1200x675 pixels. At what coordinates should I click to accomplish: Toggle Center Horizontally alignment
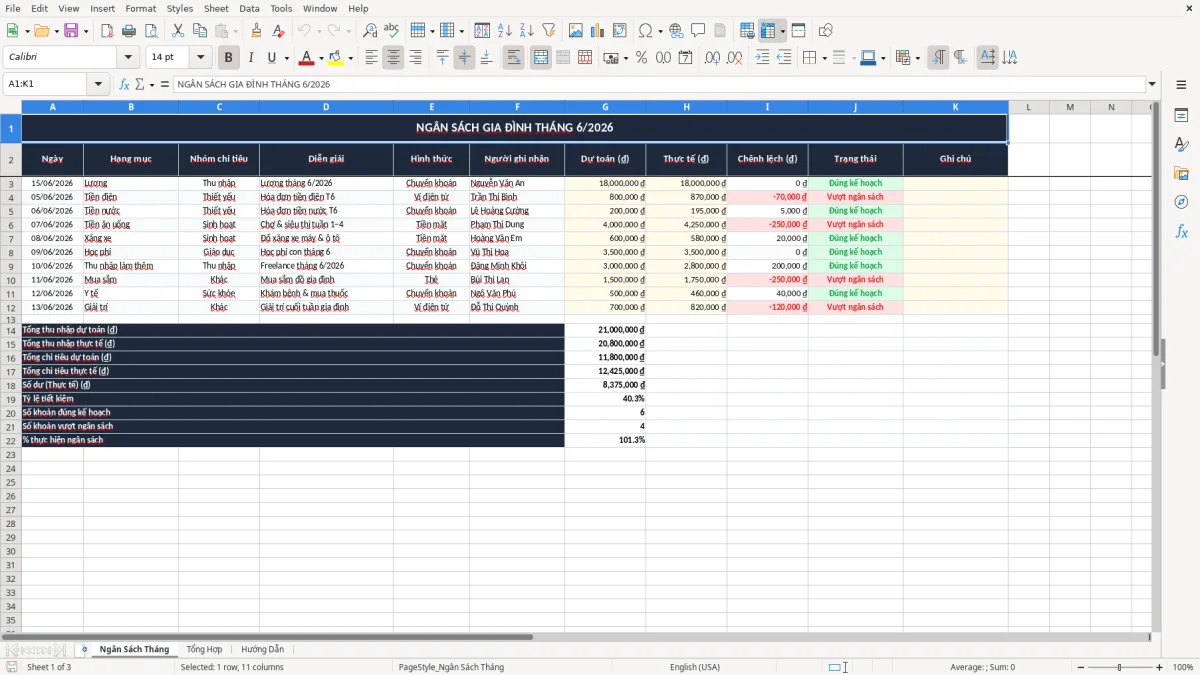pos(393,58)
